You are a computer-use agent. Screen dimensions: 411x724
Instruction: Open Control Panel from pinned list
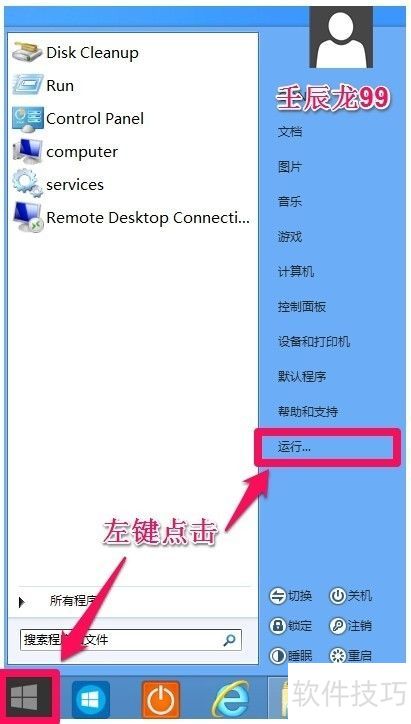coord(27,119)
